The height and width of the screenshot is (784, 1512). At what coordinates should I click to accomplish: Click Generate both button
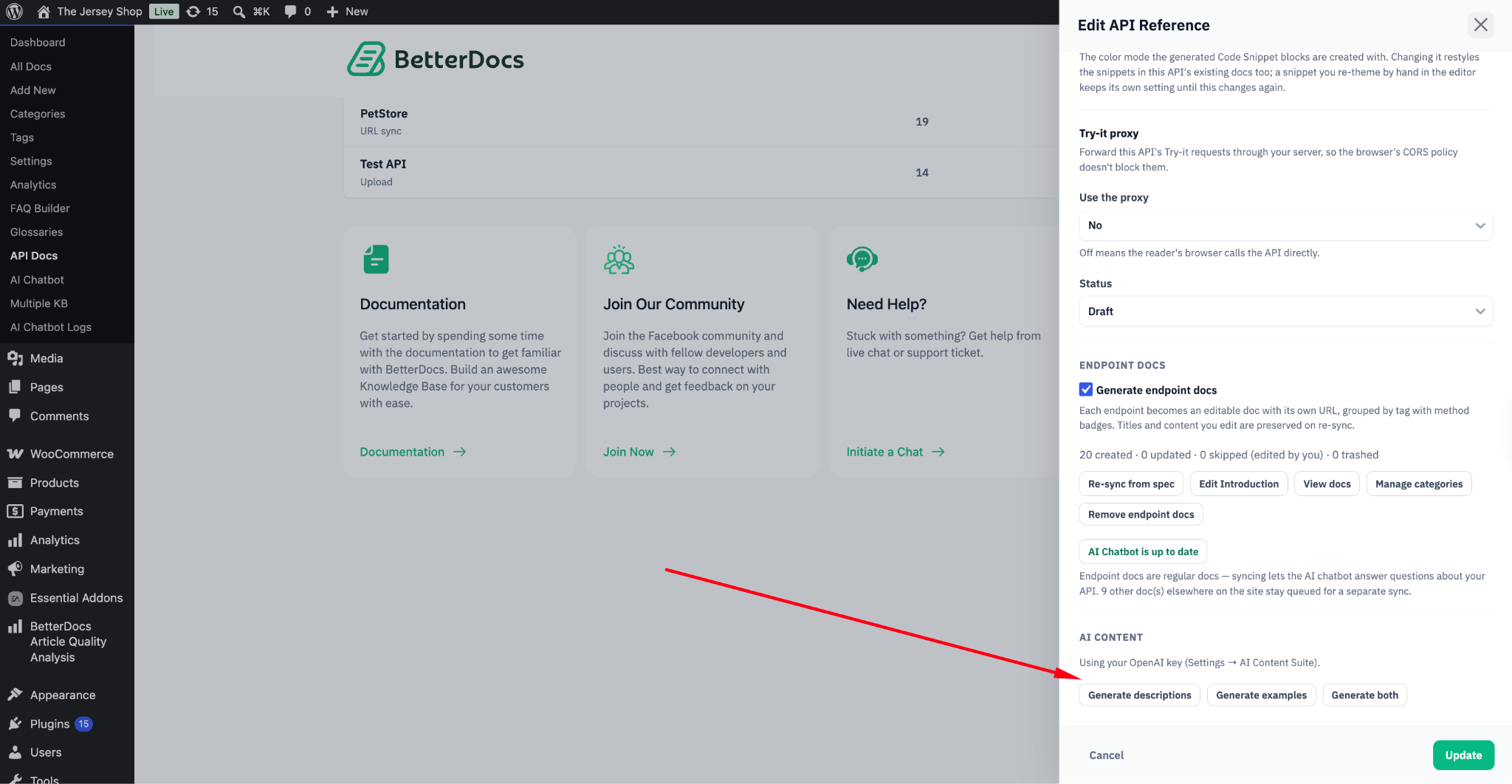[1365, 695]
